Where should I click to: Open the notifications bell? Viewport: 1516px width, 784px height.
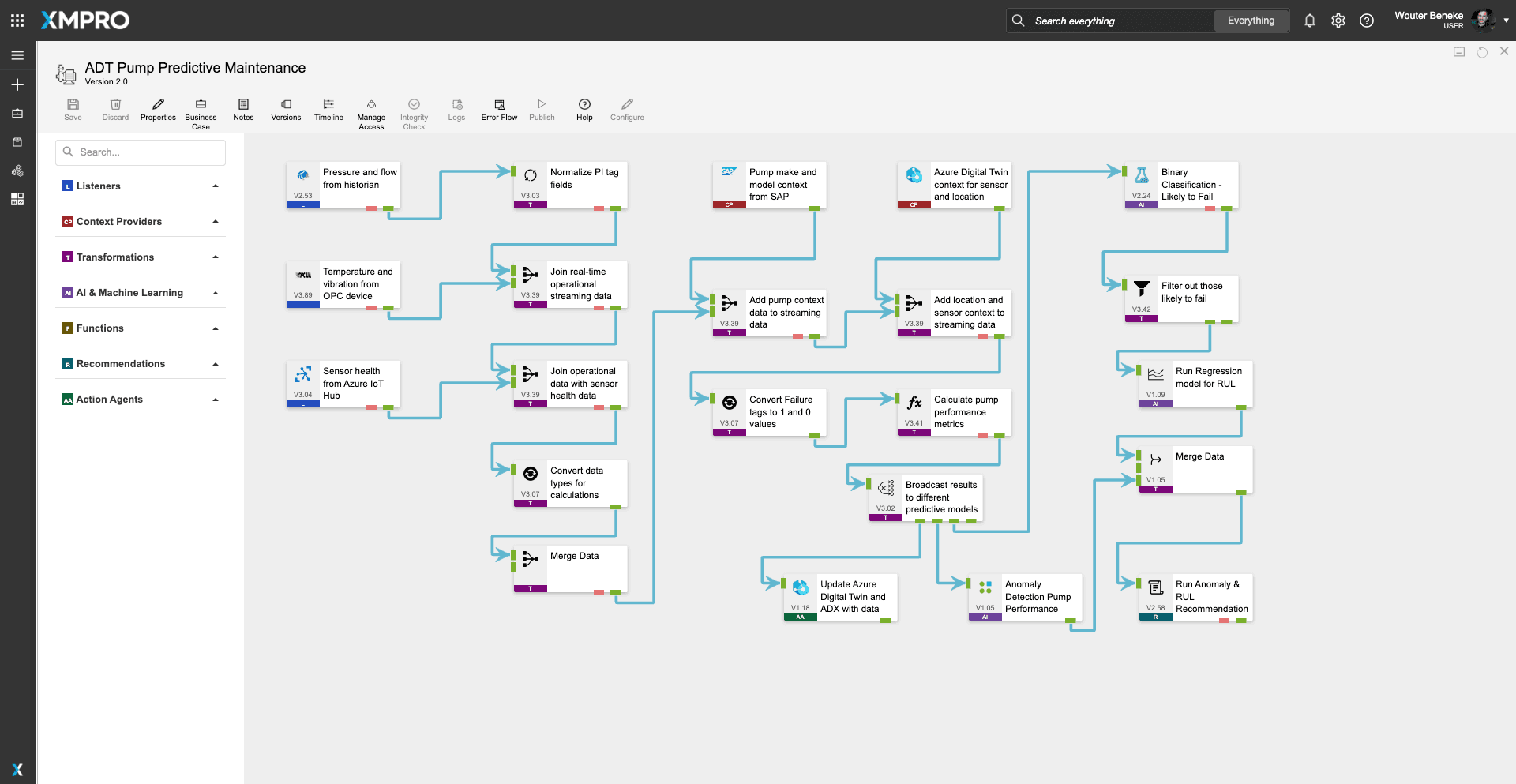click(1310, 21)
